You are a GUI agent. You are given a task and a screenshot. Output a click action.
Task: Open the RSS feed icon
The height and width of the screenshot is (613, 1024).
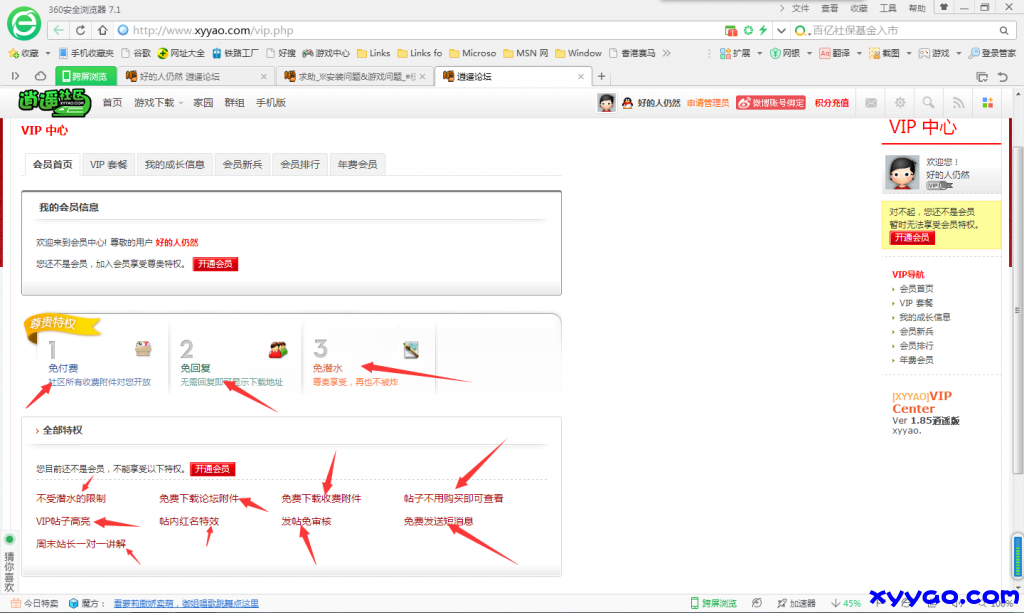[x=958, y=102]
